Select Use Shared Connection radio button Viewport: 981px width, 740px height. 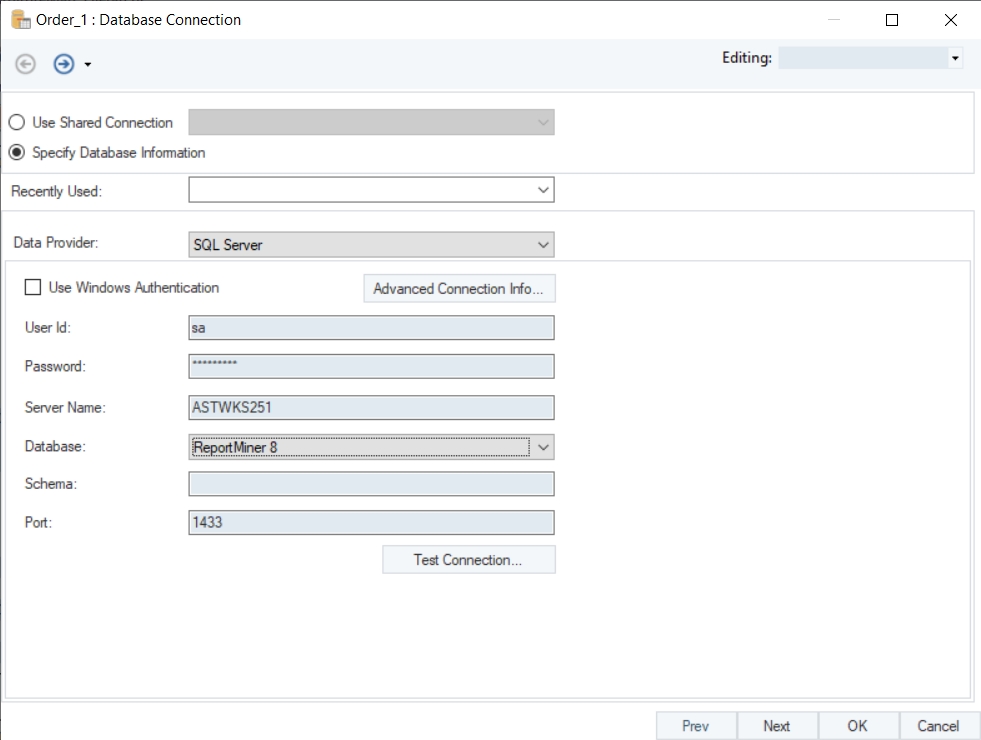tap(16, 122)
